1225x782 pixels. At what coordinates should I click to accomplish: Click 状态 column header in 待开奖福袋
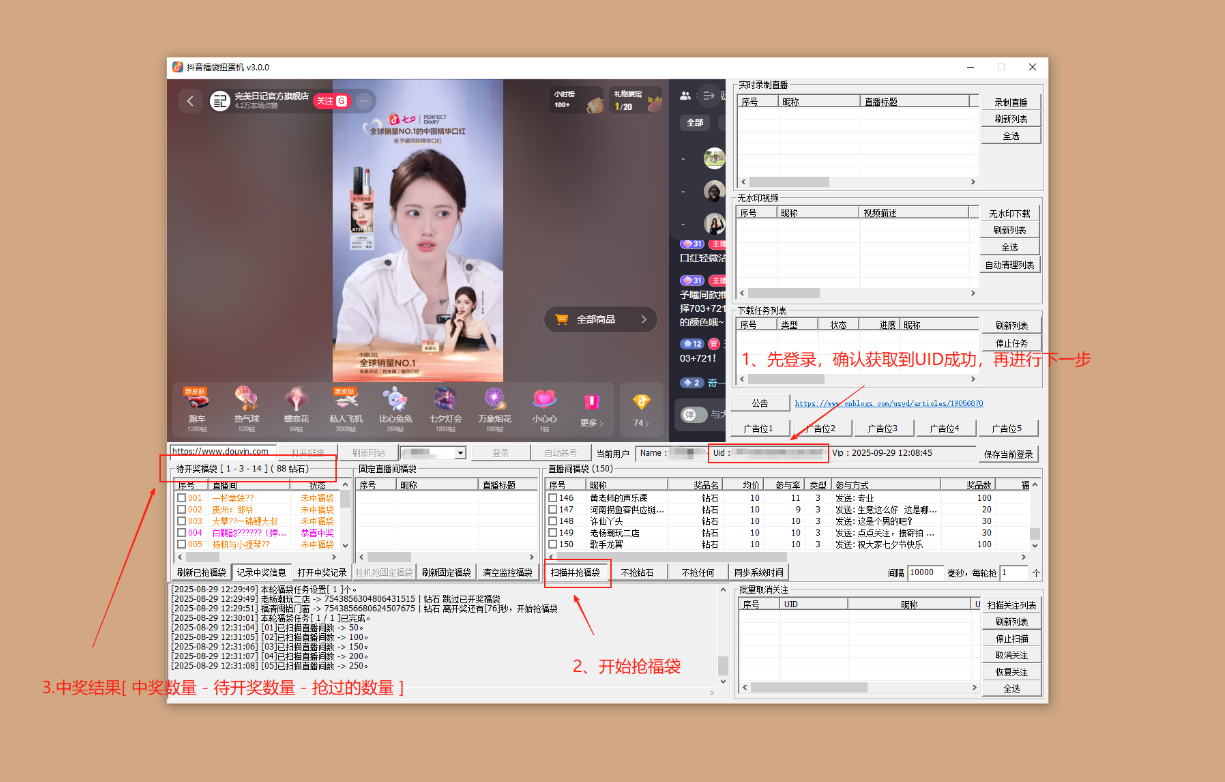pos(315,485)
